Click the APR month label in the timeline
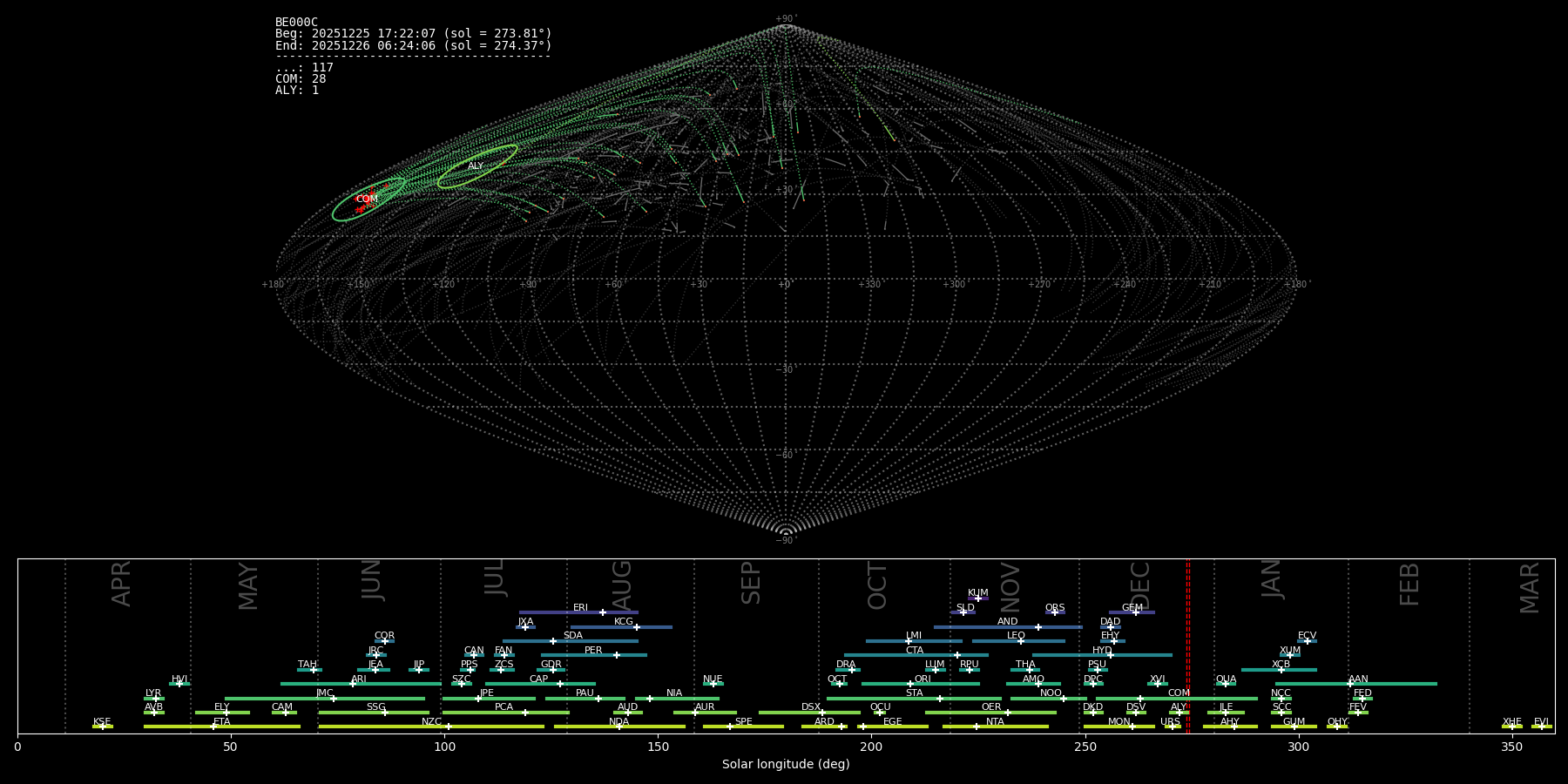The width and height of the screenshot is (1568, 784). (x=122, y=584)
